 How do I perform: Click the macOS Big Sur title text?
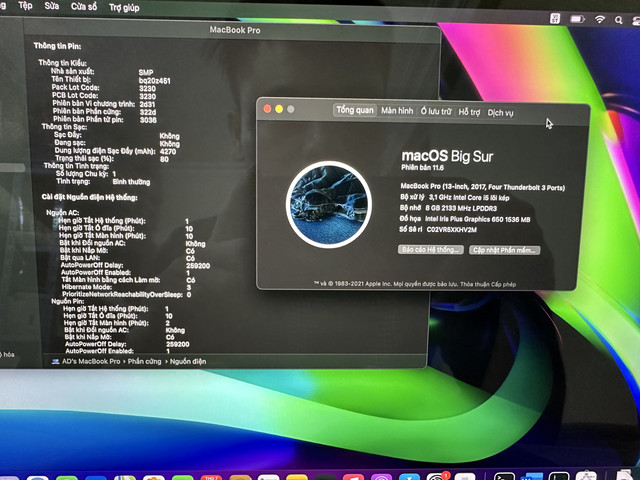point(447,156)
